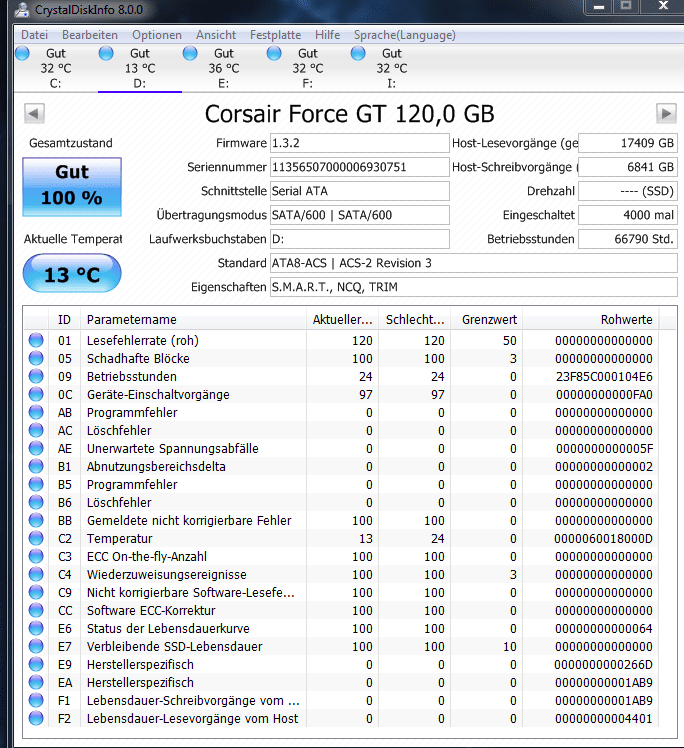The width and height of the screenshot is (684, 748).
Task: Open the Hilfe menu
Action: tap(327, 35)
